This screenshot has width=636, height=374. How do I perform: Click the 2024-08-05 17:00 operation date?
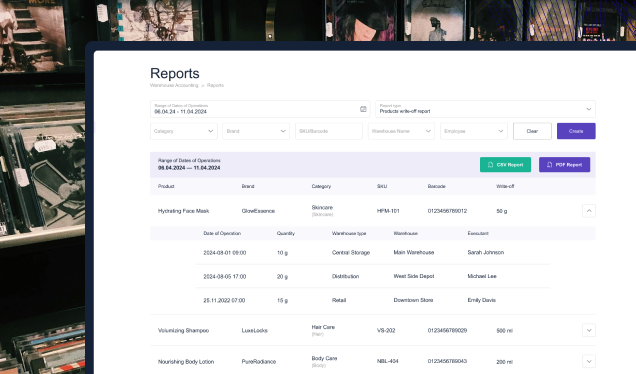click(225, 277)
